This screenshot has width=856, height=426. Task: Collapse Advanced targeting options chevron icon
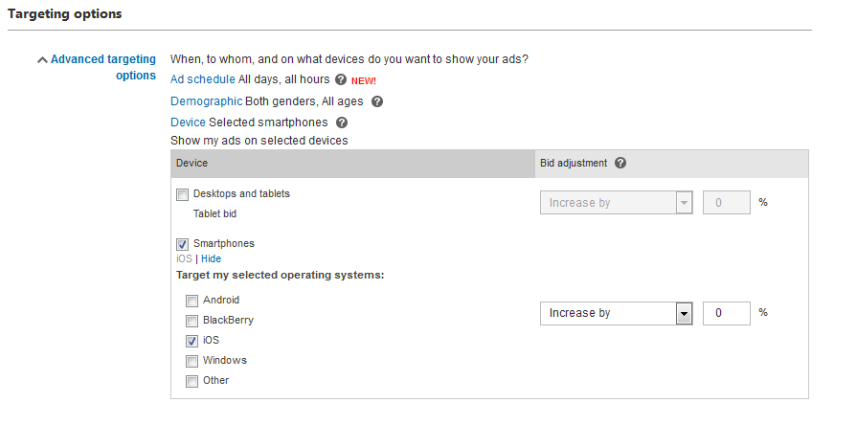42,60
